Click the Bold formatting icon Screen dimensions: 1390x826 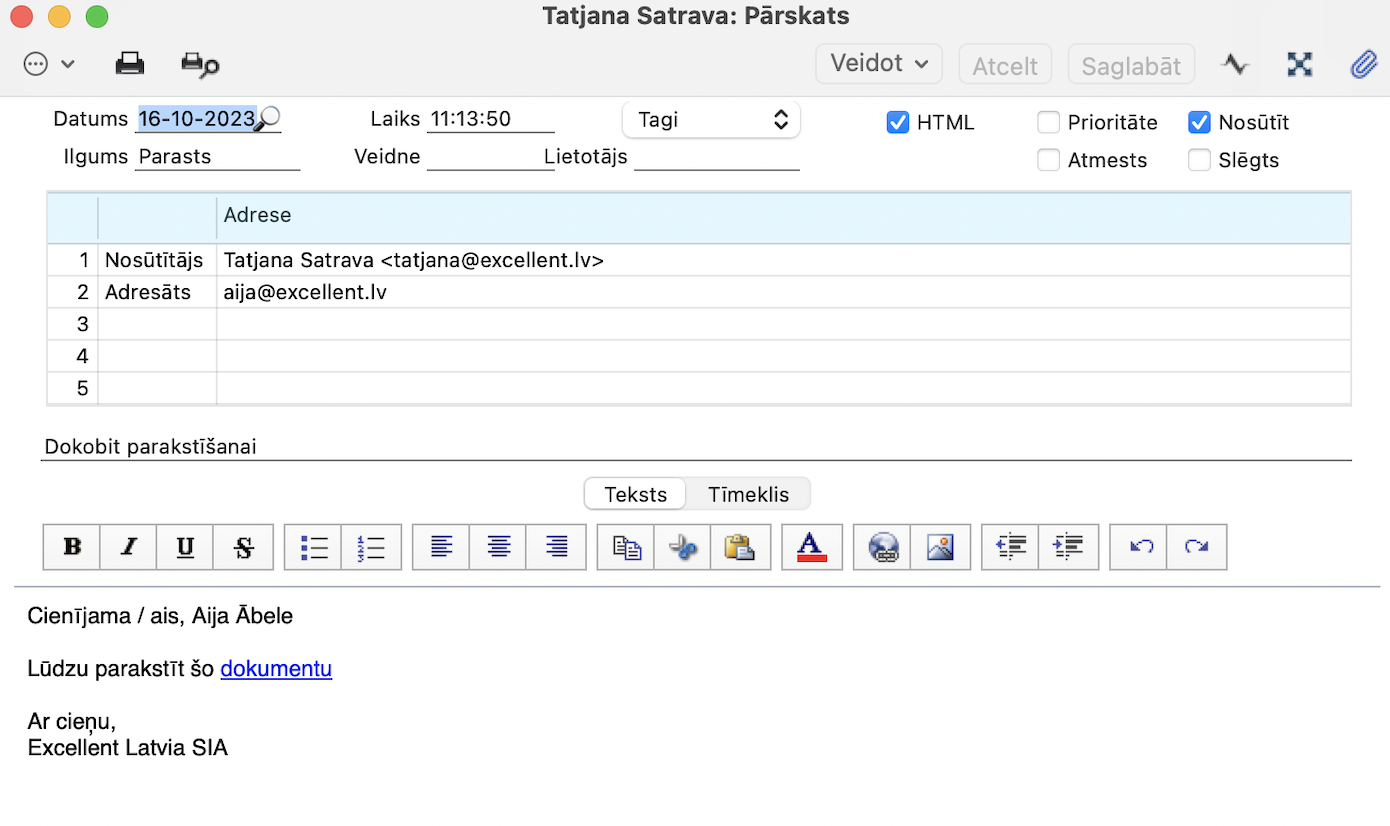click(72, 547)
